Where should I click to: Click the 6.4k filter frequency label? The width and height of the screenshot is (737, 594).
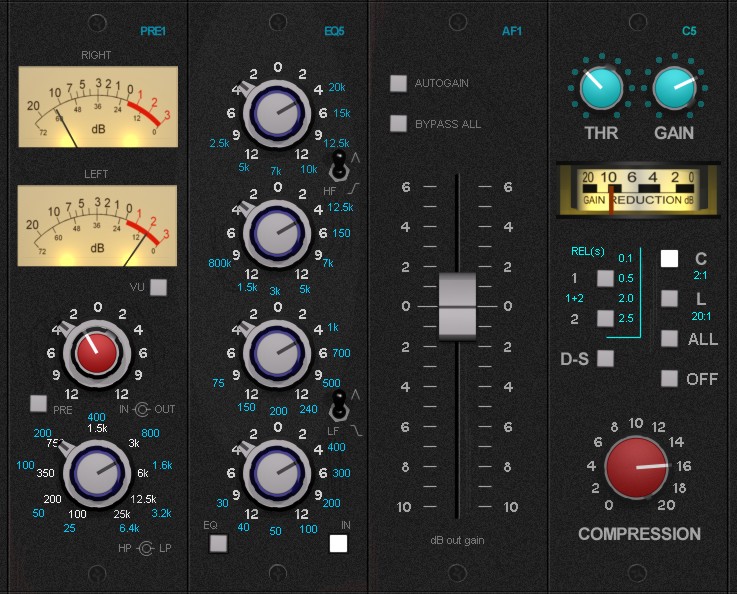click(129, 528)
